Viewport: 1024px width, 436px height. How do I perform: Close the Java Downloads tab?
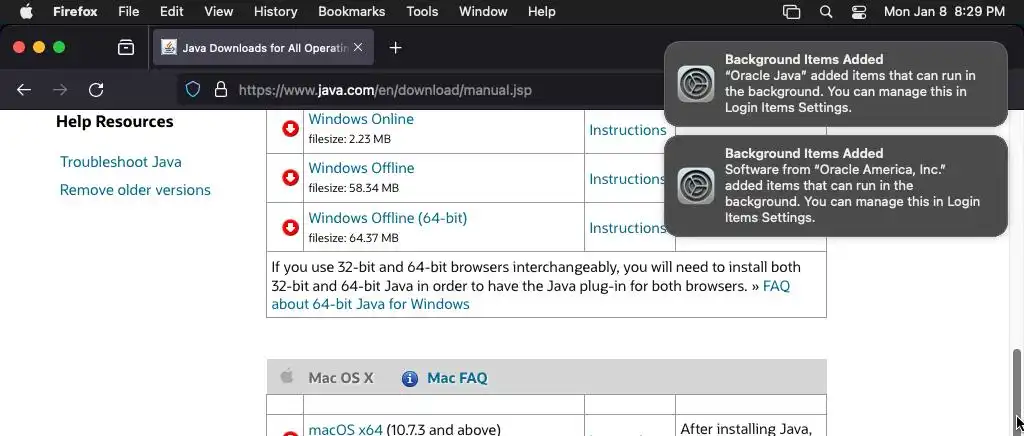358,48
